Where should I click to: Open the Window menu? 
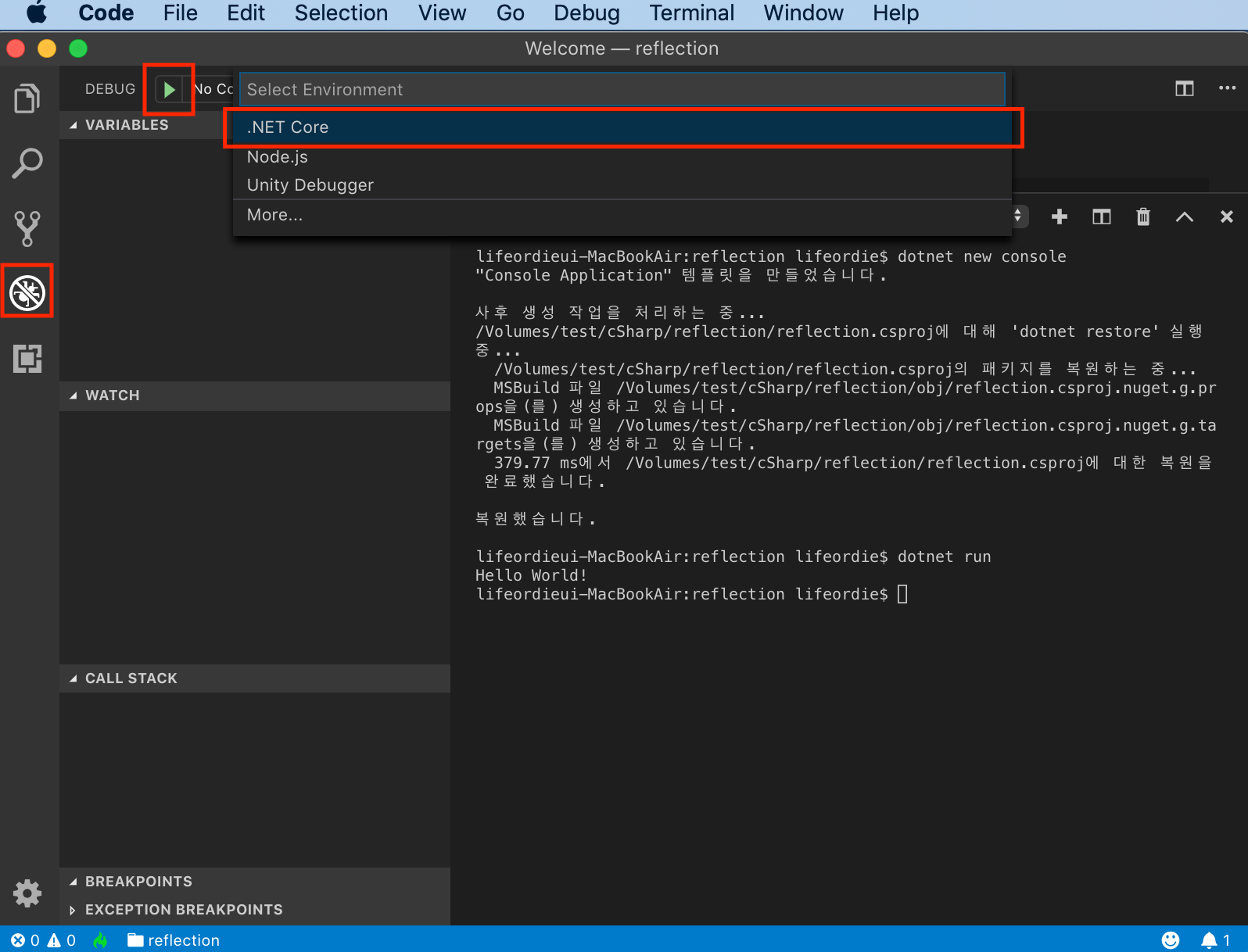[x=804, y=13]
